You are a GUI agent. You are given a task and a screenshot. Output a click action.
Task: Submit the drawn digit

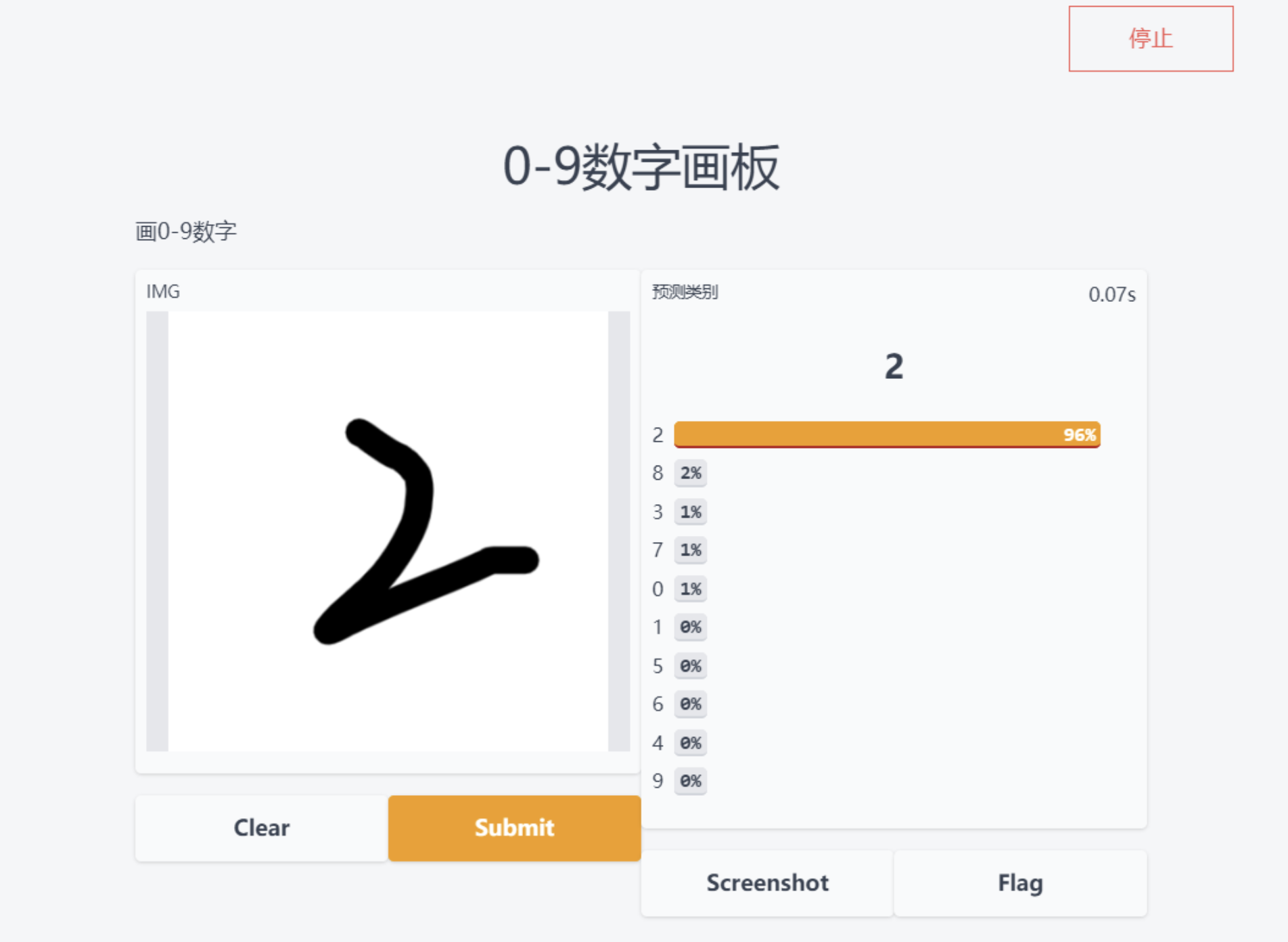(x=514, y=828)
